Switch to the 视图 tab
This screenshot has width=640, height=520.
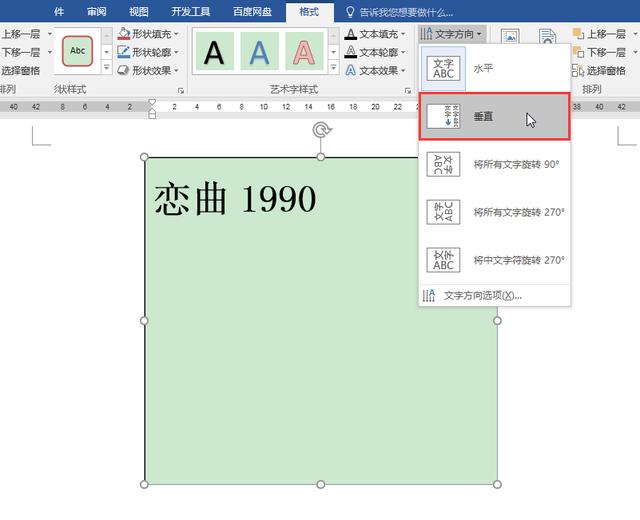click(139, 11)
